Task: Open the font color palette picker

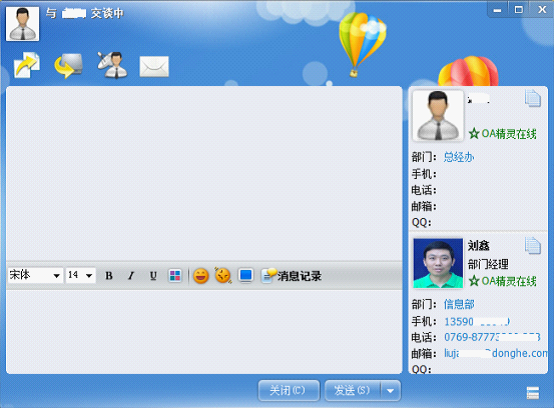Action: click(175, 276)
